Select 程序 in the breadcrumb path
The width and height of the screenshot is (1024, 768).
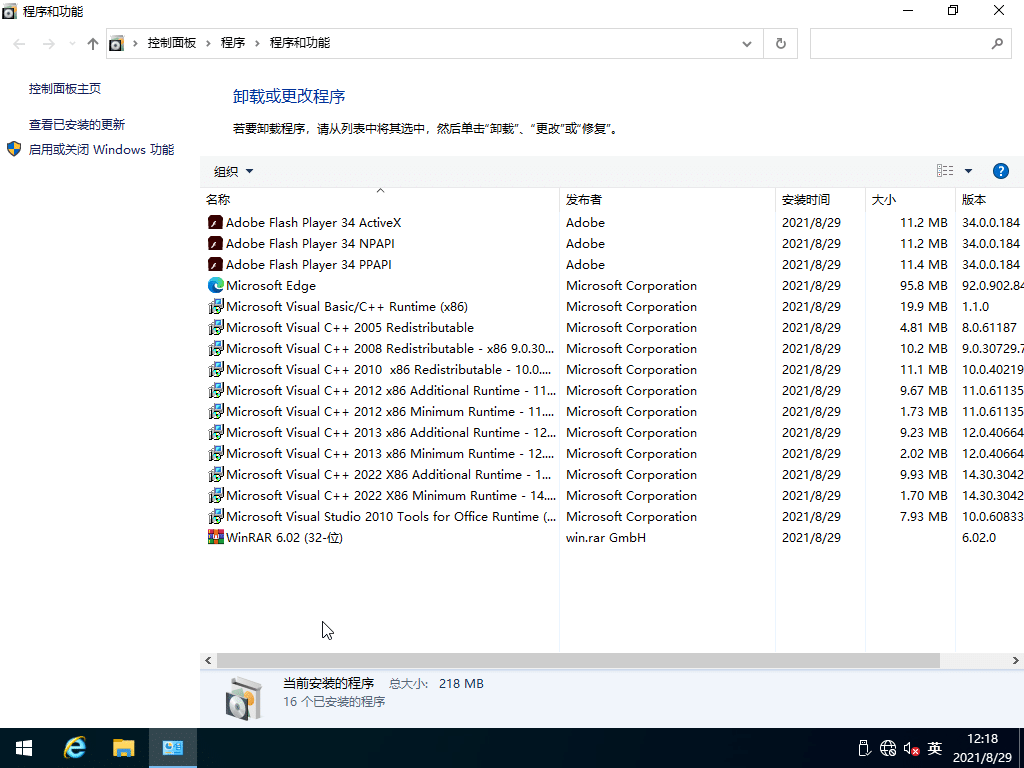click(234, 43)
